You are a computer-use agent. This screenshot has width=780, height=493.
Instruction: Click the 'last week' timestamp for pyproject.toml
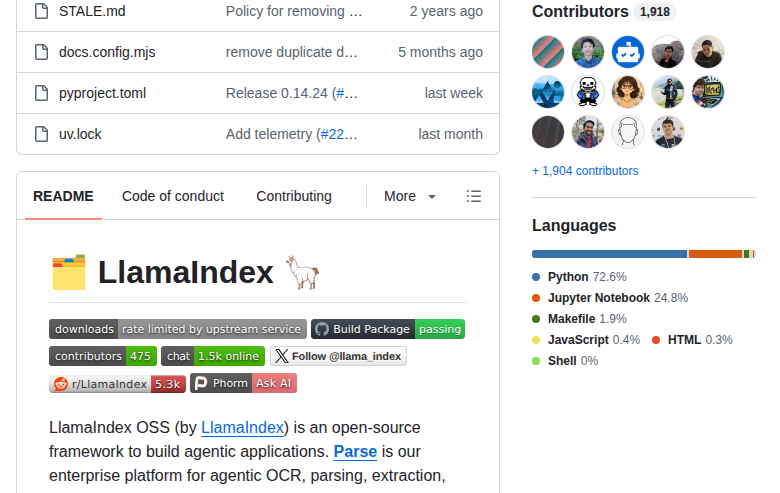[454, 93]
